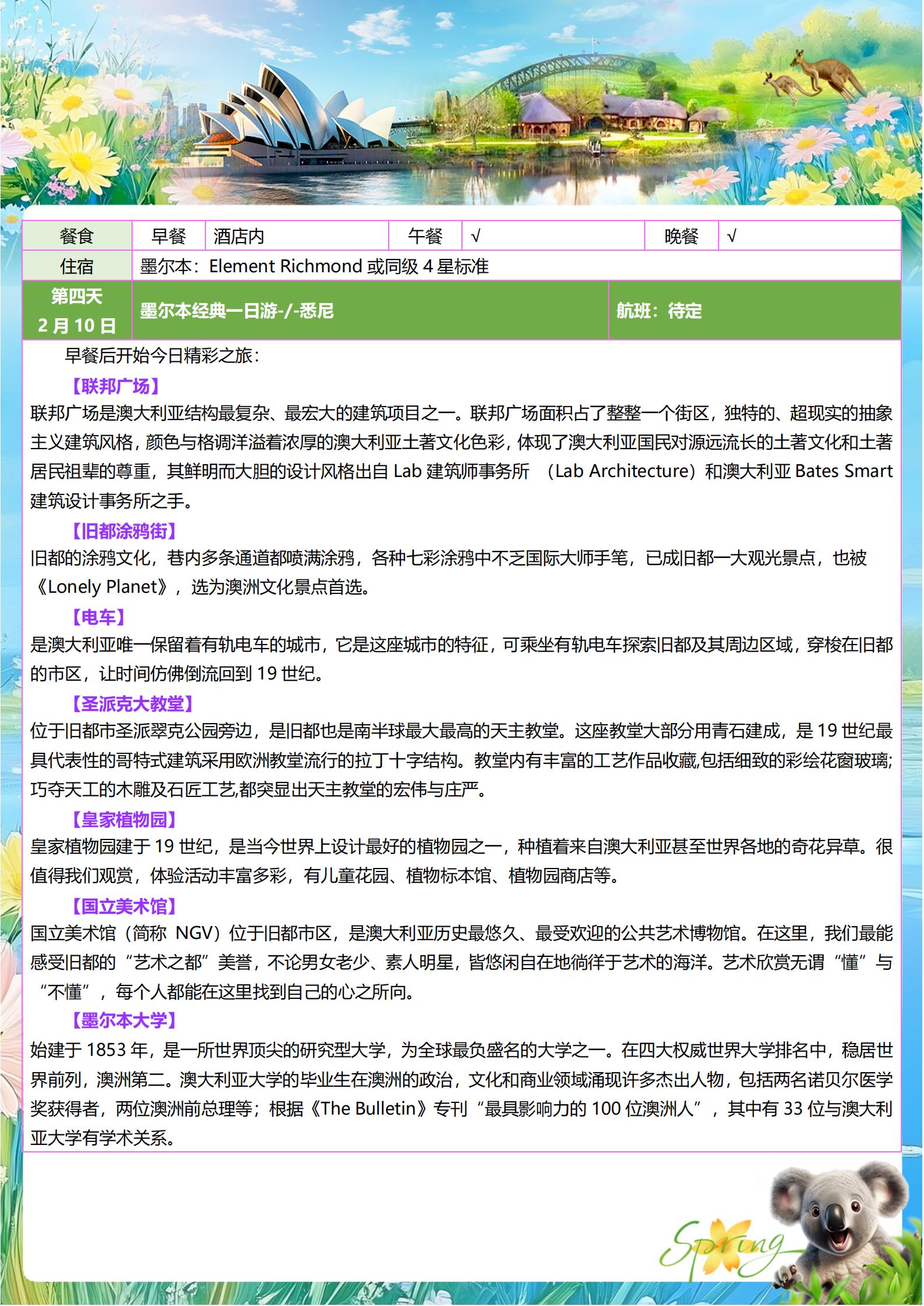Viewport: 924px width, 1306px height.
Task: Select the 《Lonely Planet》 title text
Action: pos(104,586)
